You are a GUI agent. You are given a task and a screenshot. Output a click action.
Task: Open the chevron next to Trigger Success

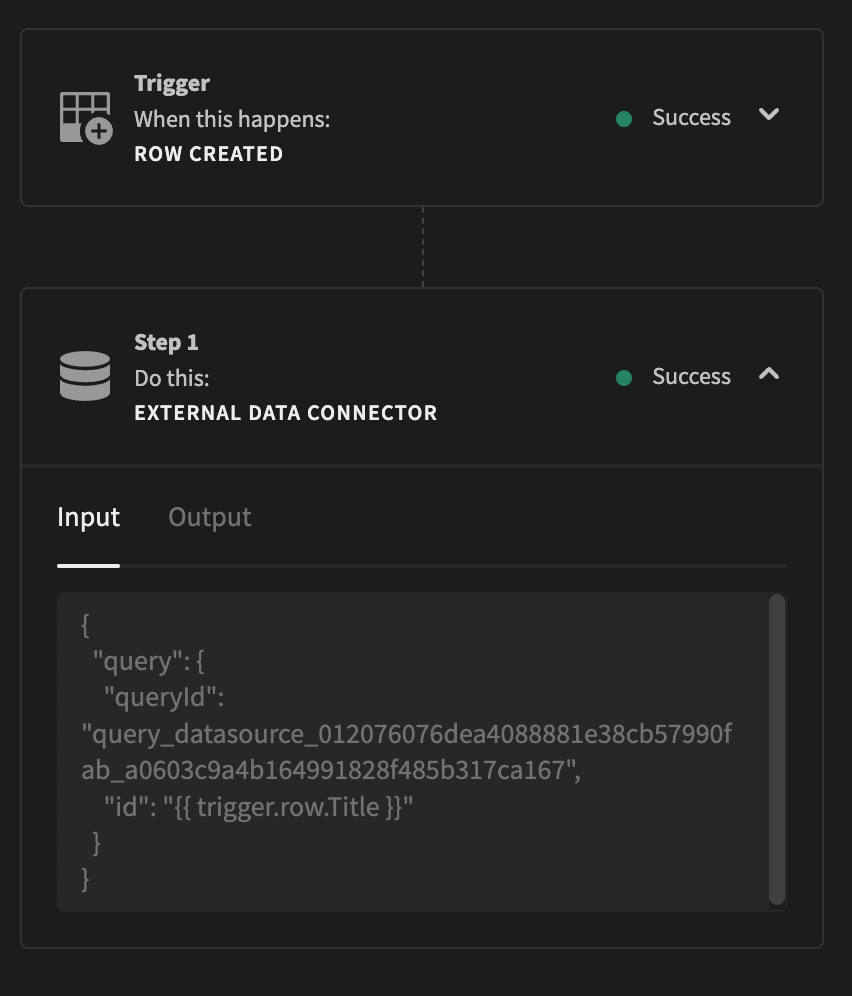pyautogui.click(x=769, y=116)
